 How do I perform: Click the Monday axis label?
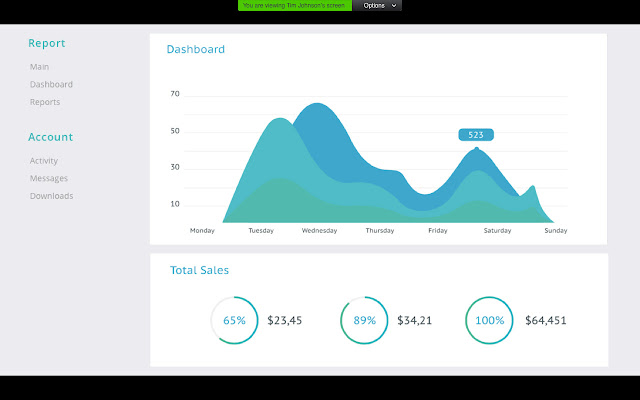pyautogui.click(x=202, y=231)
